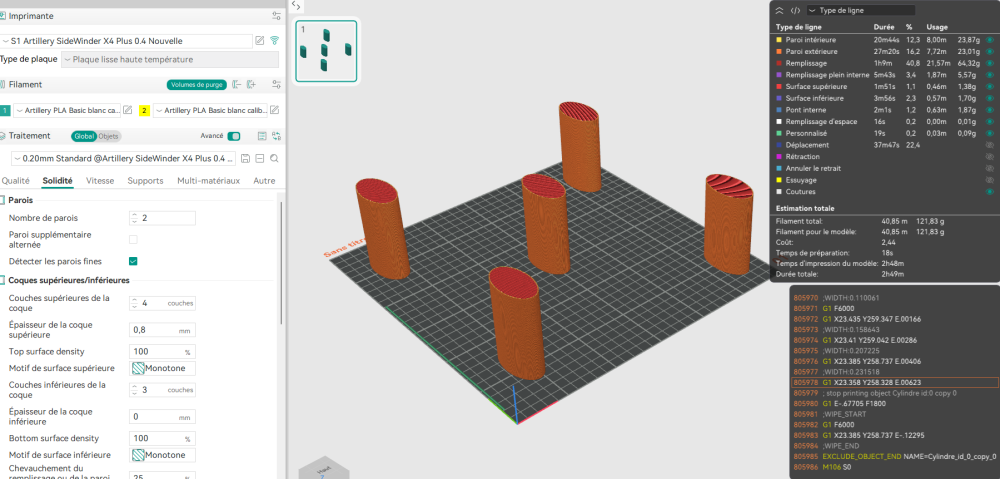Show Déplacement moves with eye icon

[x=990, y=145]
